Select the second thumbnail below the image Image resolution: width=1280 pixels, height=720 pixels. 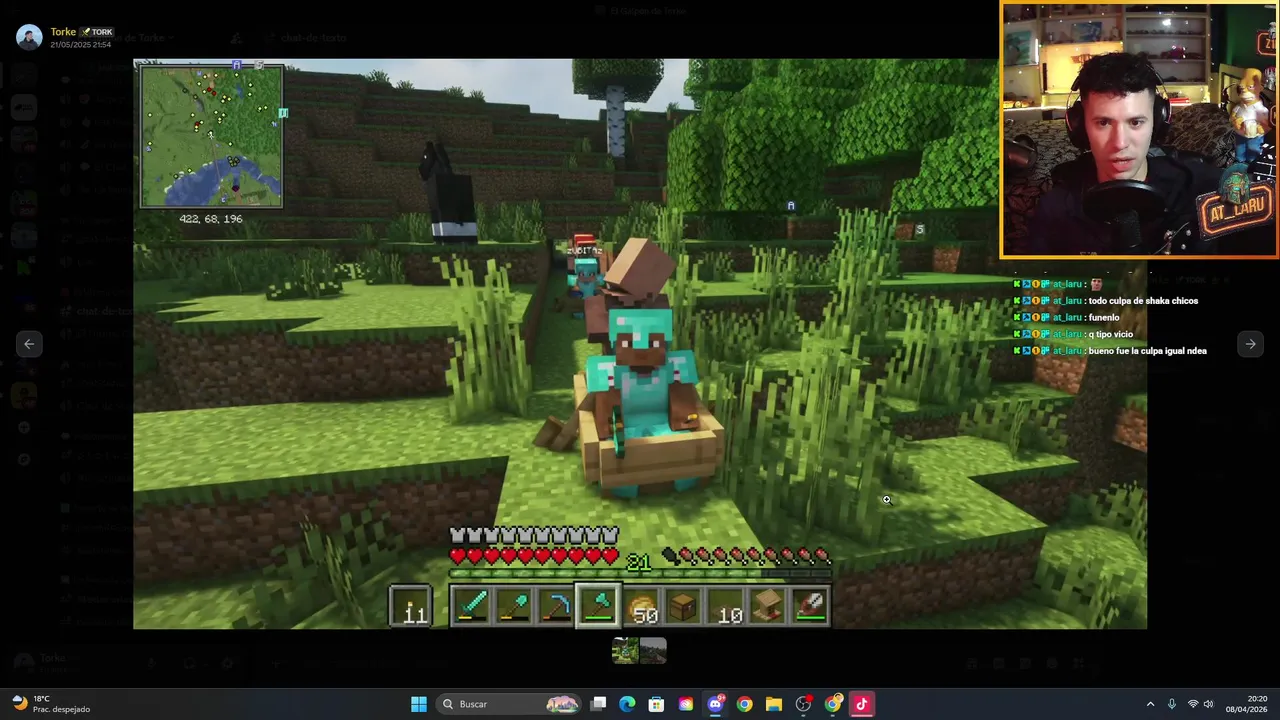pos(653,651)
